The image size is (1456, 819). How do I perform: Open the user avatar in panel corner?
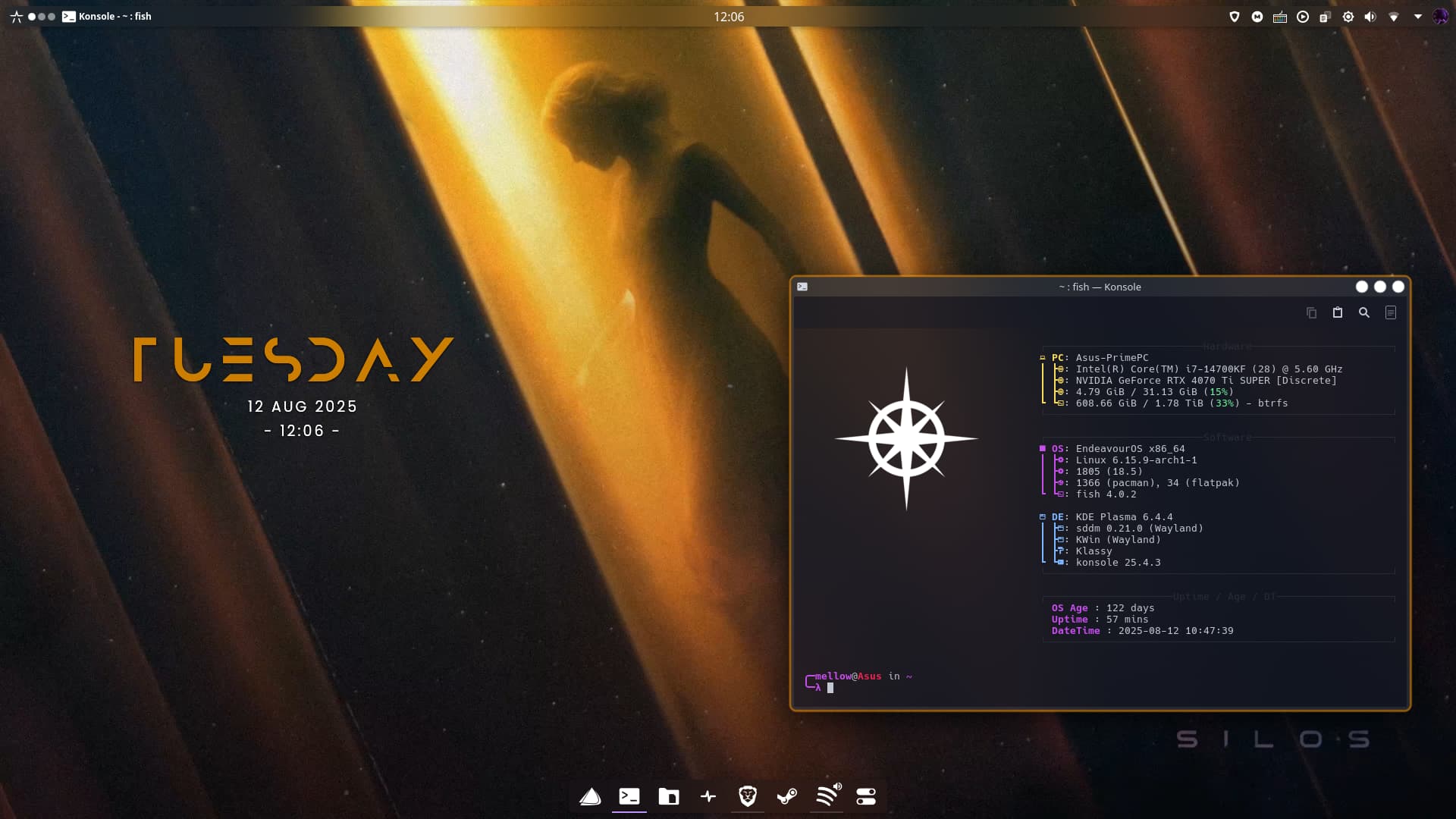tap(1440, 17)
